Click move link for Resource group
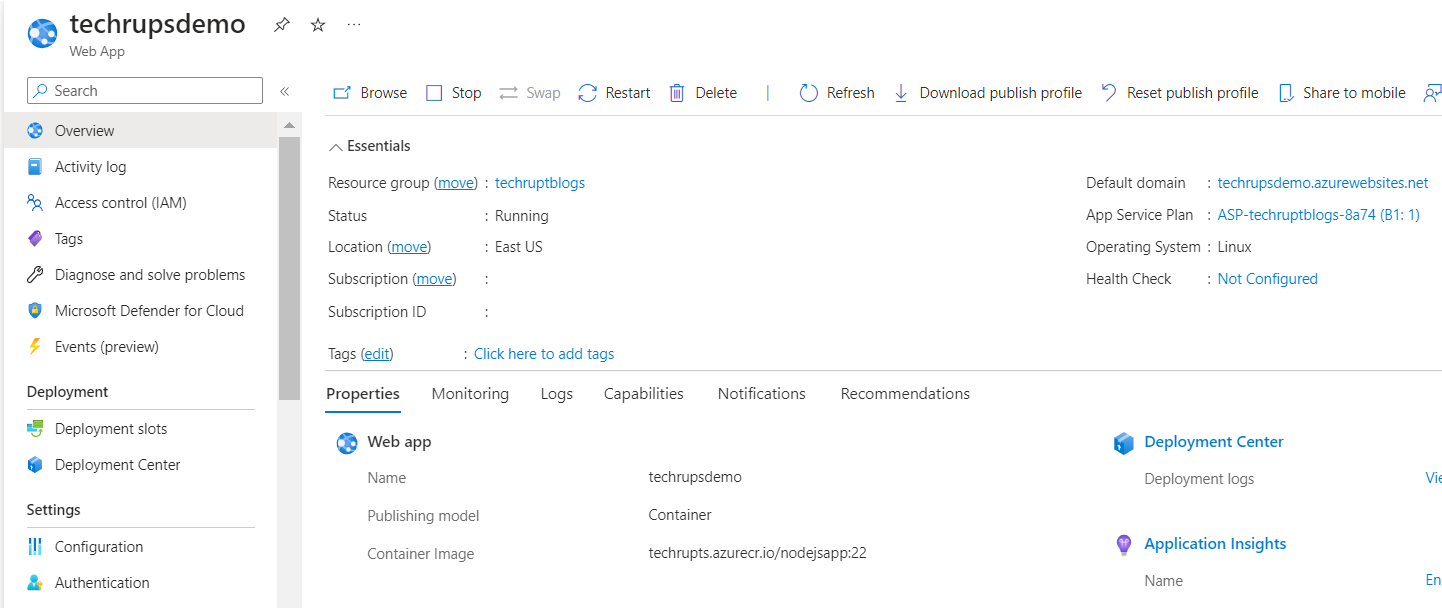This screenshot has height=608, width=1442. (456, 183)
